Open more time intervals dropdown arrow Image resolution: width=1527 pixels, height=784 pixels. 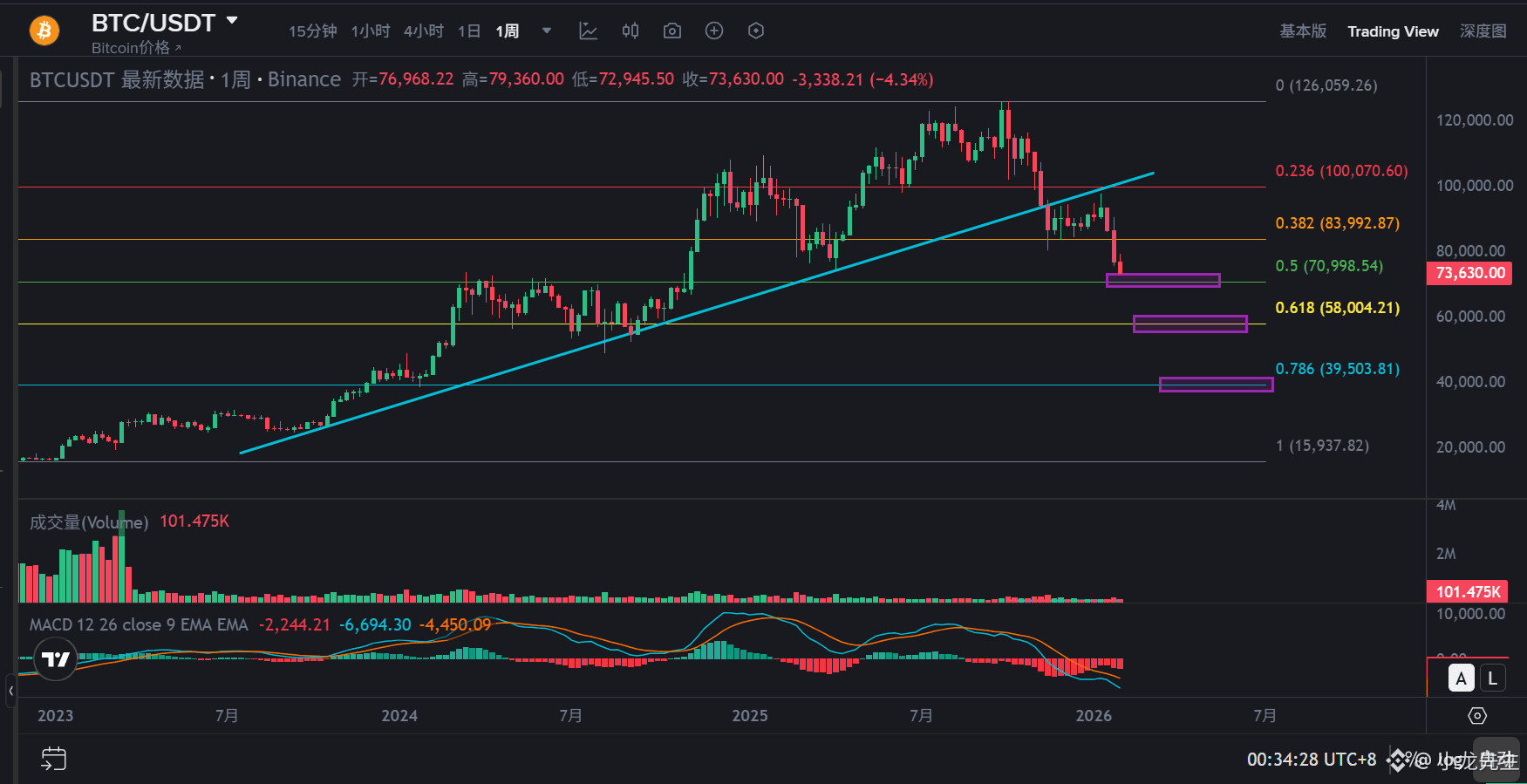(x=547, y=31)
